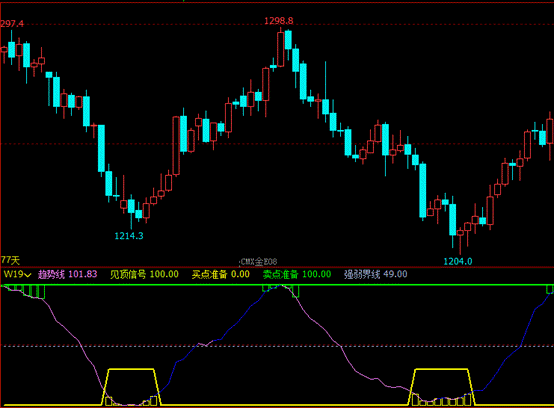Select the green 卖点准备 100.00 label
Viewport: 554px width, 408px height.
tap(297, 274)
